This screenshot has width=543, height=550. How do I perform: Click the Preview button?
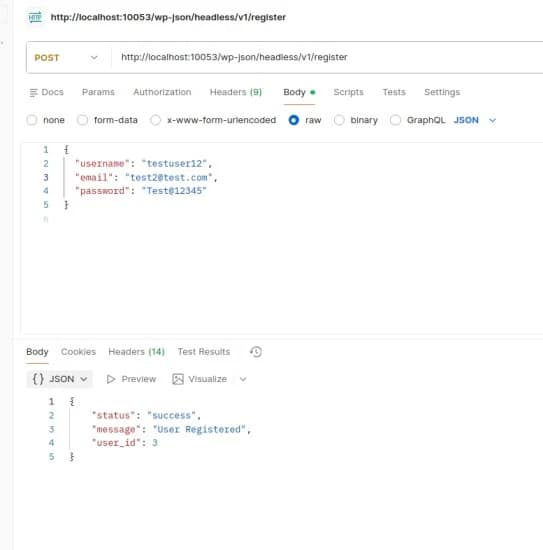click(131, 379)
